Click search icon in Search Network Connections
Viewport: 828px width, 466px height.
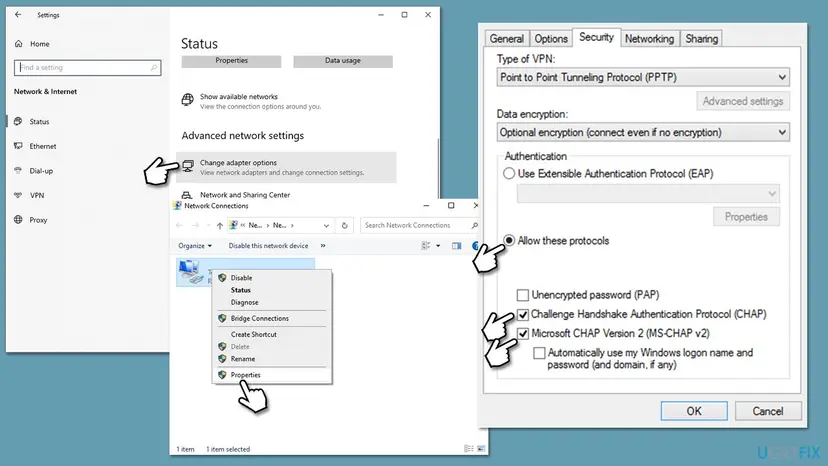click(474, 226)
